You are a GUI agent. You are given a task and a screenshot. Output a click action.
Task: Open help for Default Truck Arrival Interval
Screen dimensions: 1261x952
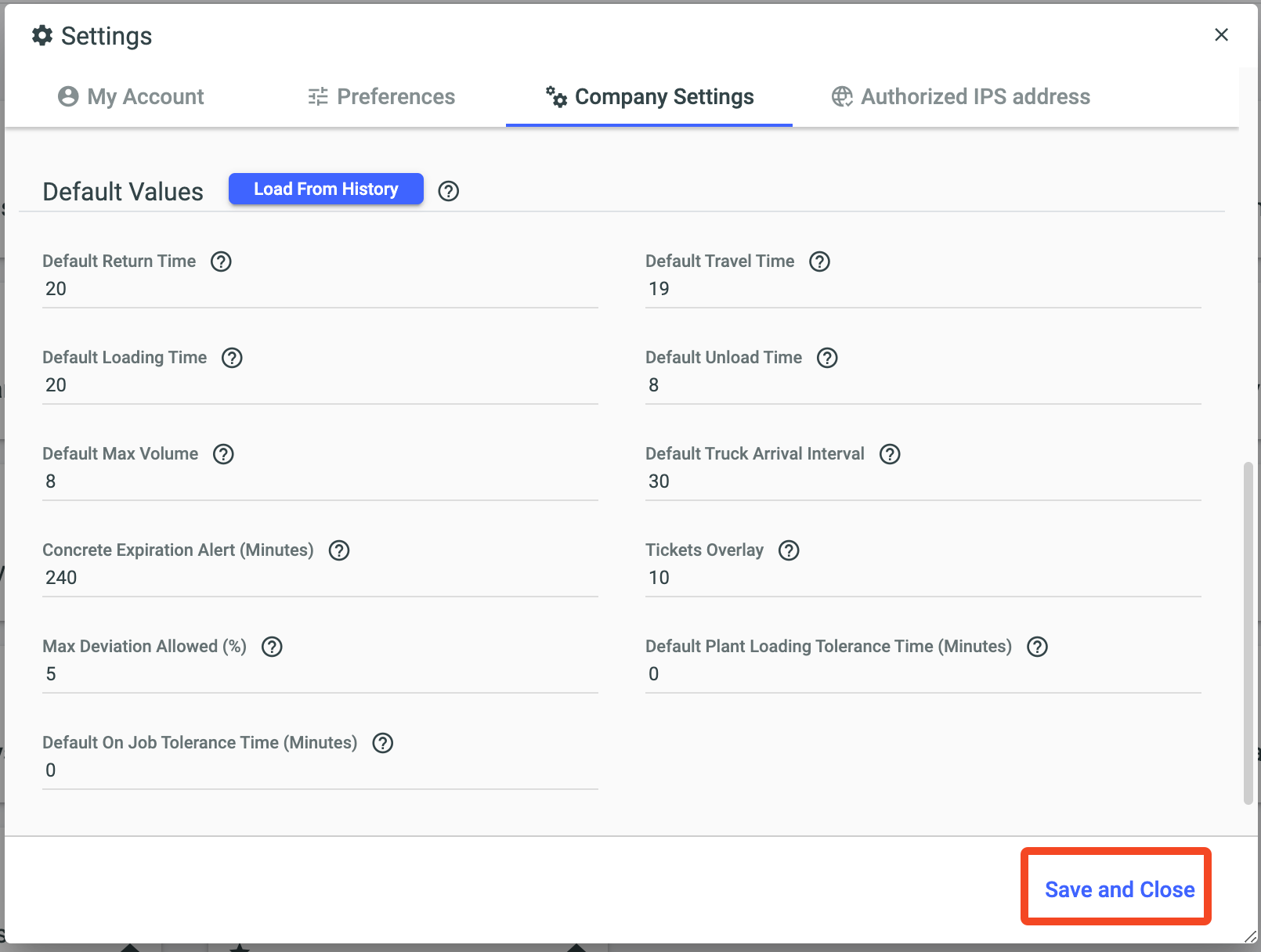tap(890, 454)
